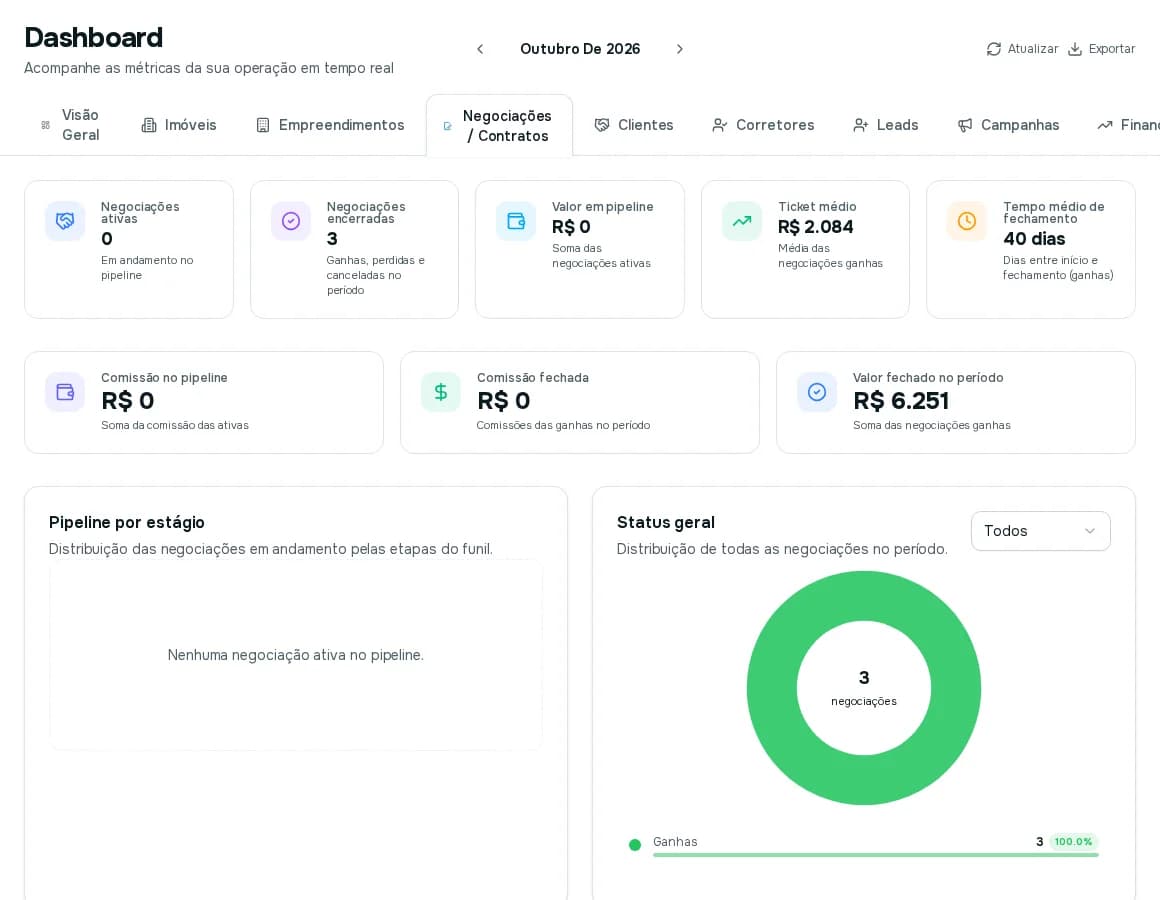Click the grid icon on the Visão Geral tab

coord(46,125)
